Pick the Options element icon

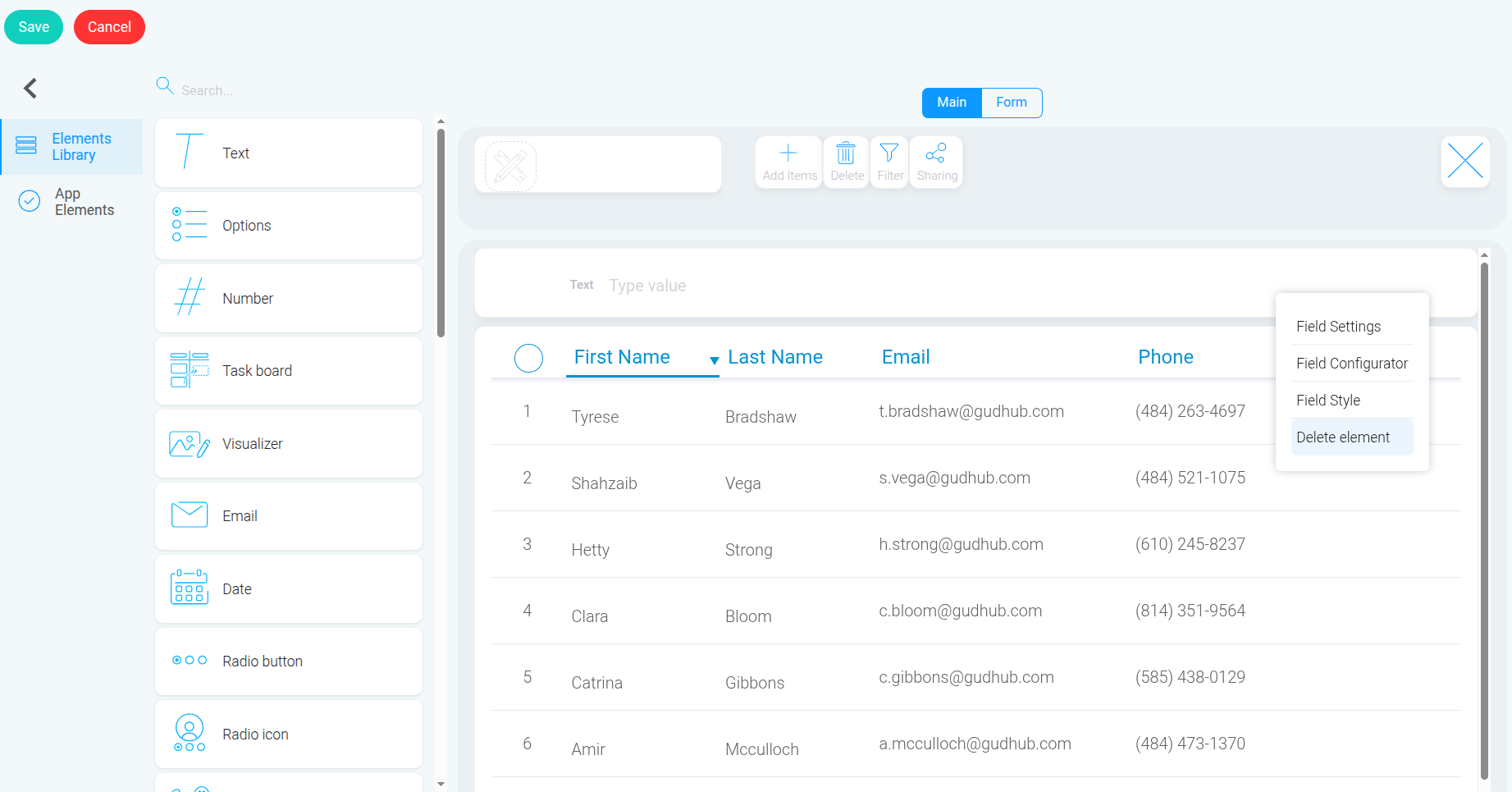(189, 224)
